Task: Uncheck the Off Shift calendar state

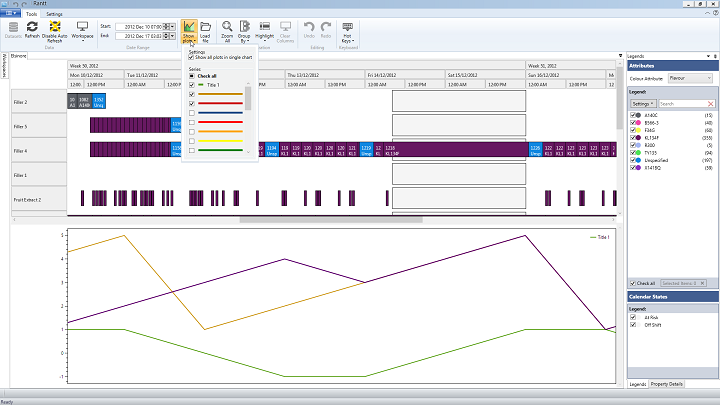Action: click(x=632, y=324)
